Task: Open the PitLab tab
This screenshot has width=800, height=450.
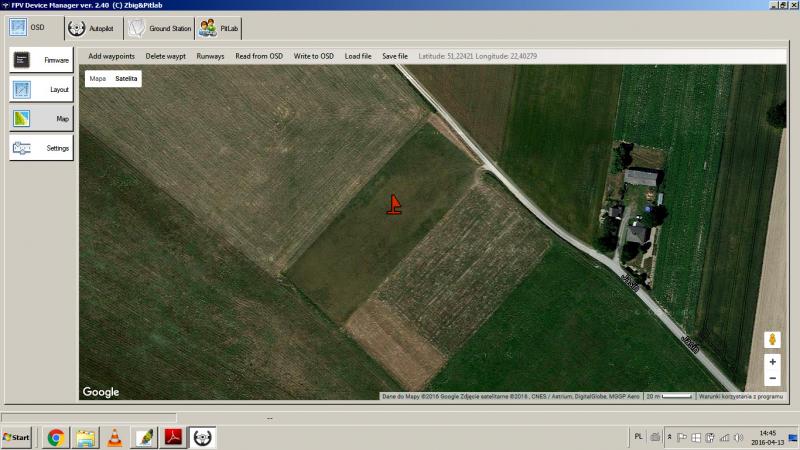Action: point(220,28)
